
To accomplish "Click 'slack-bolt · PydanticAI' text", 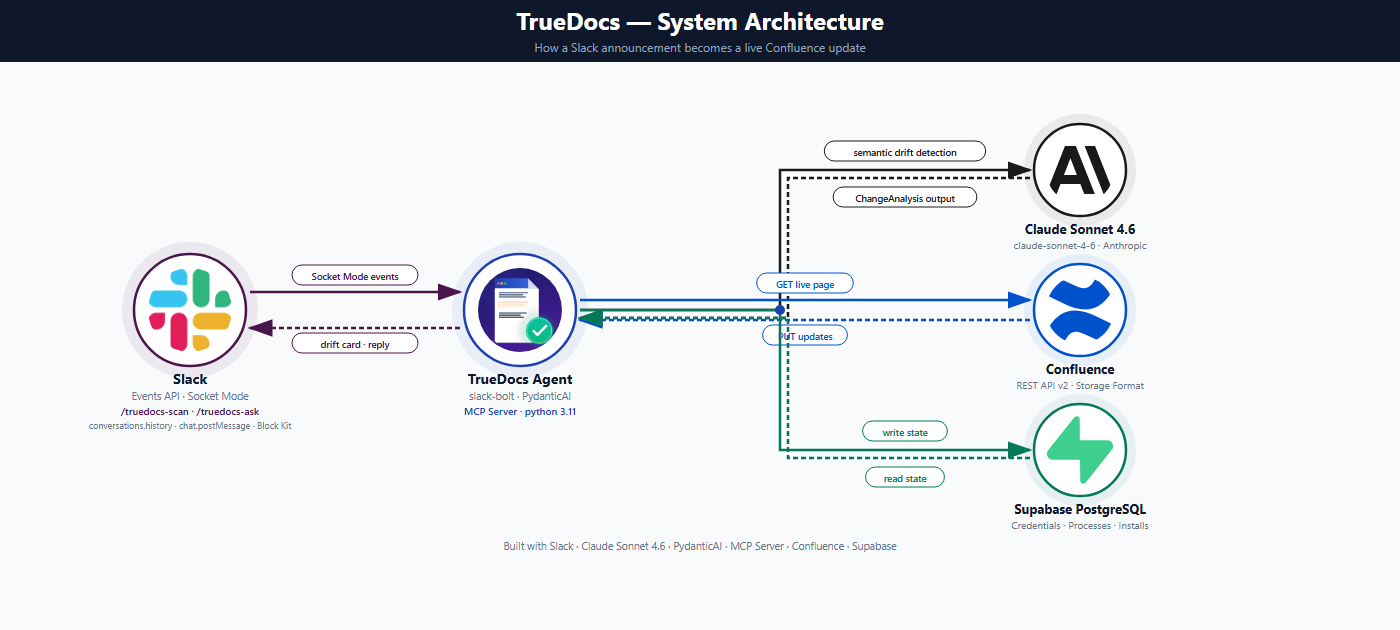I will click(520, 396).
